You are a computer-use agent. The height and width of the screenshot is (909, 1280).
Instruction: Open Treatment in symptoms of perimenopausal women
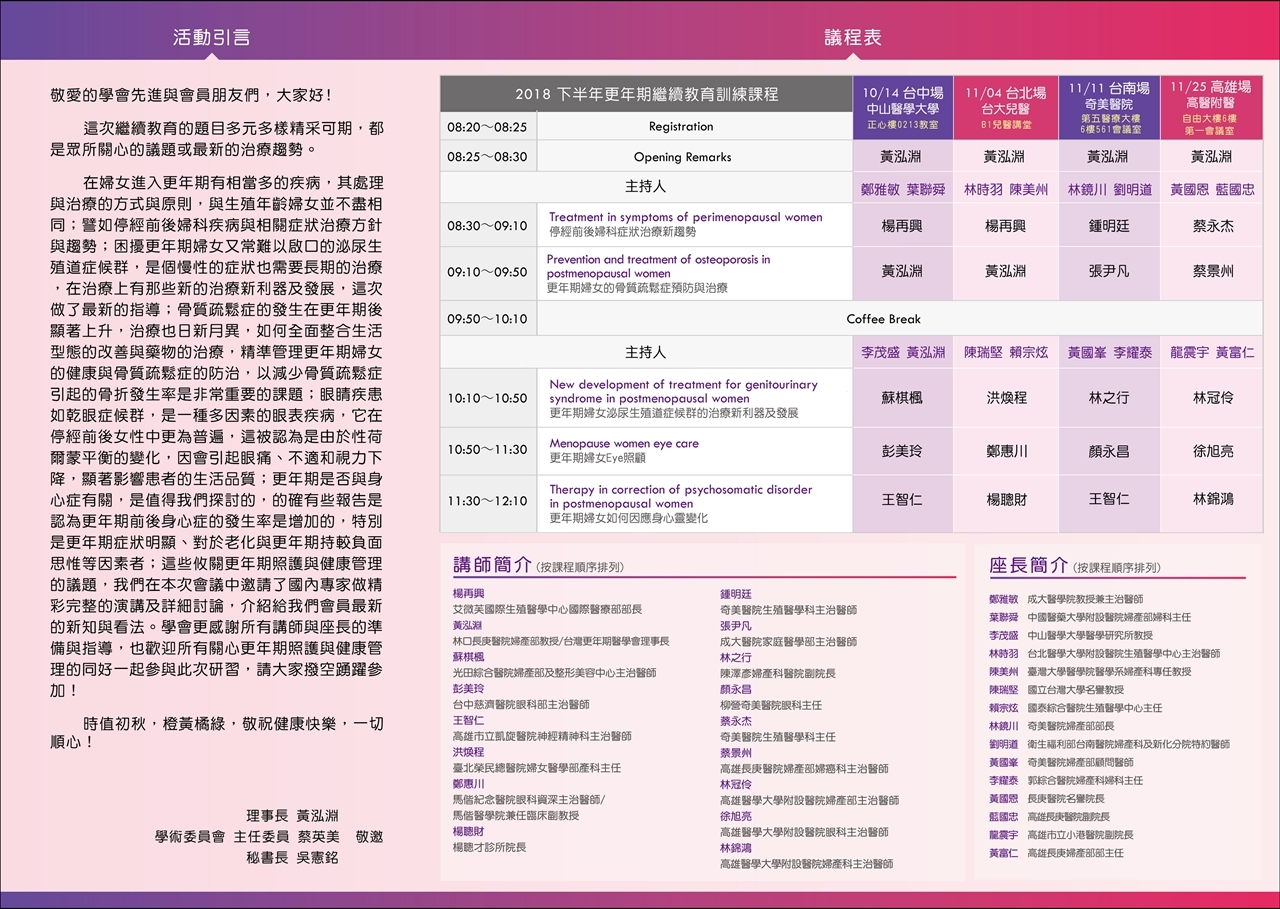click(x=685, y=217)
